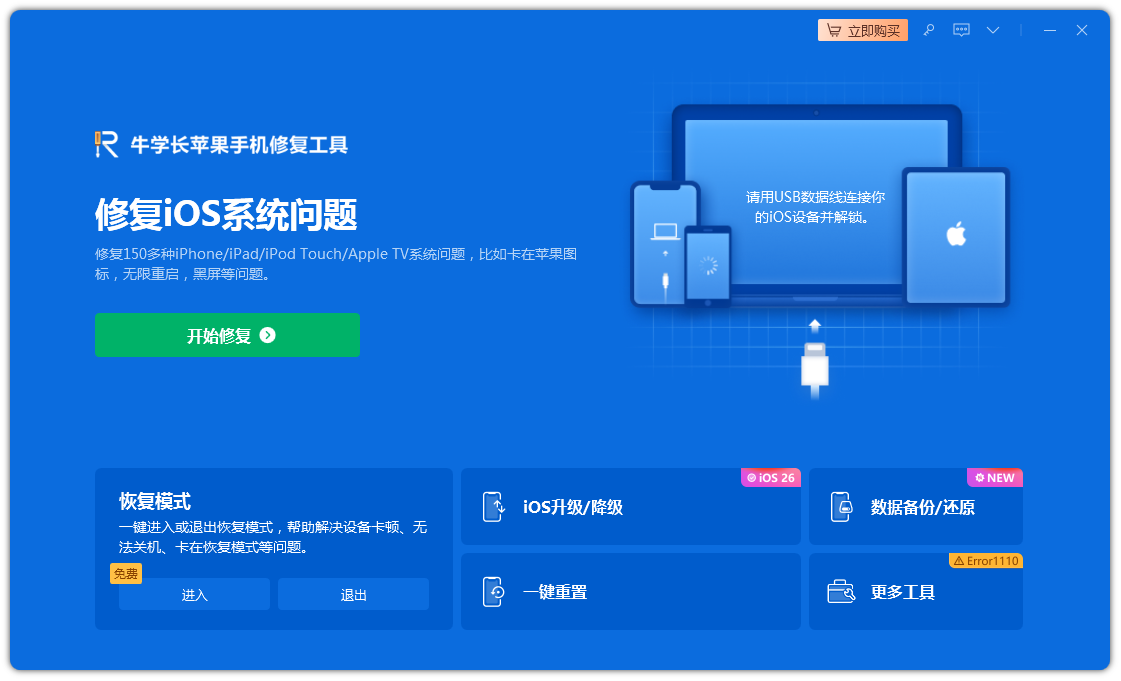The width and height of the screenshot is (1121, 681).
Task: Click the iOS 26 badge
Action: pos(771,478)
